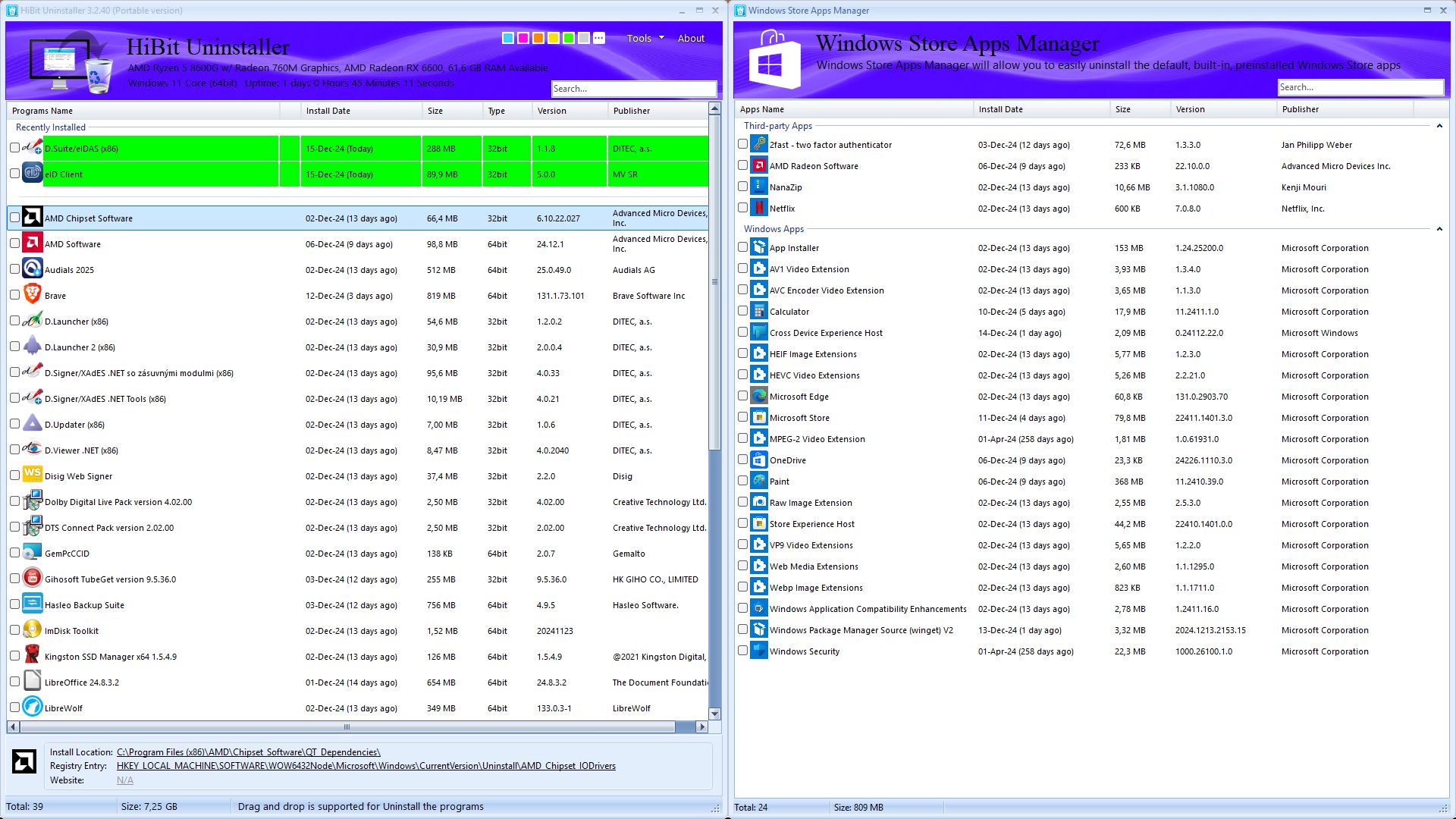Collapse the Third-party Apps group
This screenshot has height=819, width=1456.
click(1439, 126)
